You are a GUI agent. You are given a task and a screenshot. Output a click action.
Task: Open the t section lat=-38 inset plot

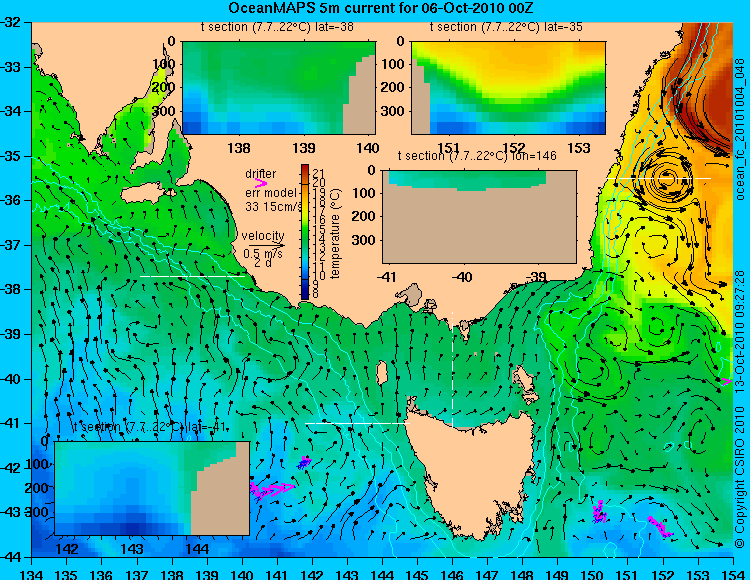[279, 88]
